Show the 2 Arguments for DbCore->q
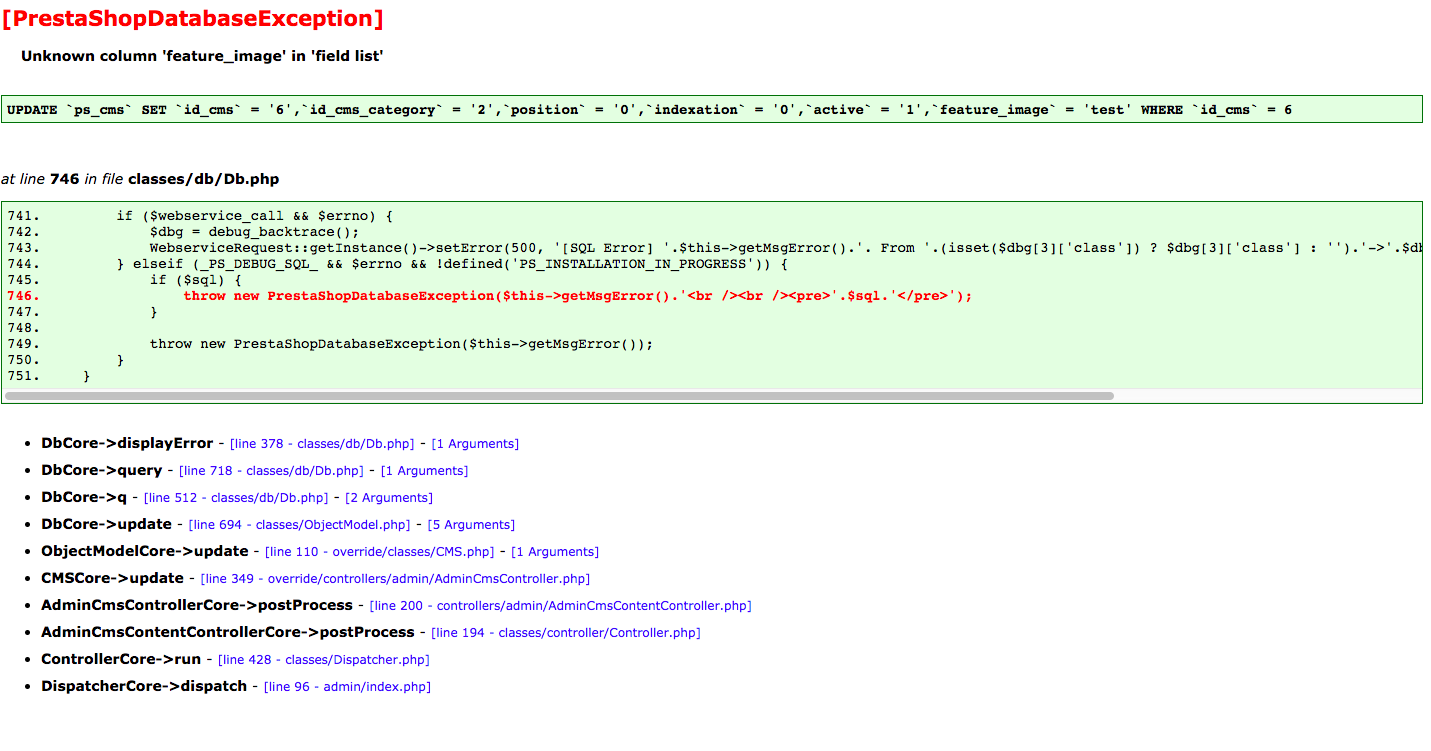1431x751 pixels. (x=389, y=498)
